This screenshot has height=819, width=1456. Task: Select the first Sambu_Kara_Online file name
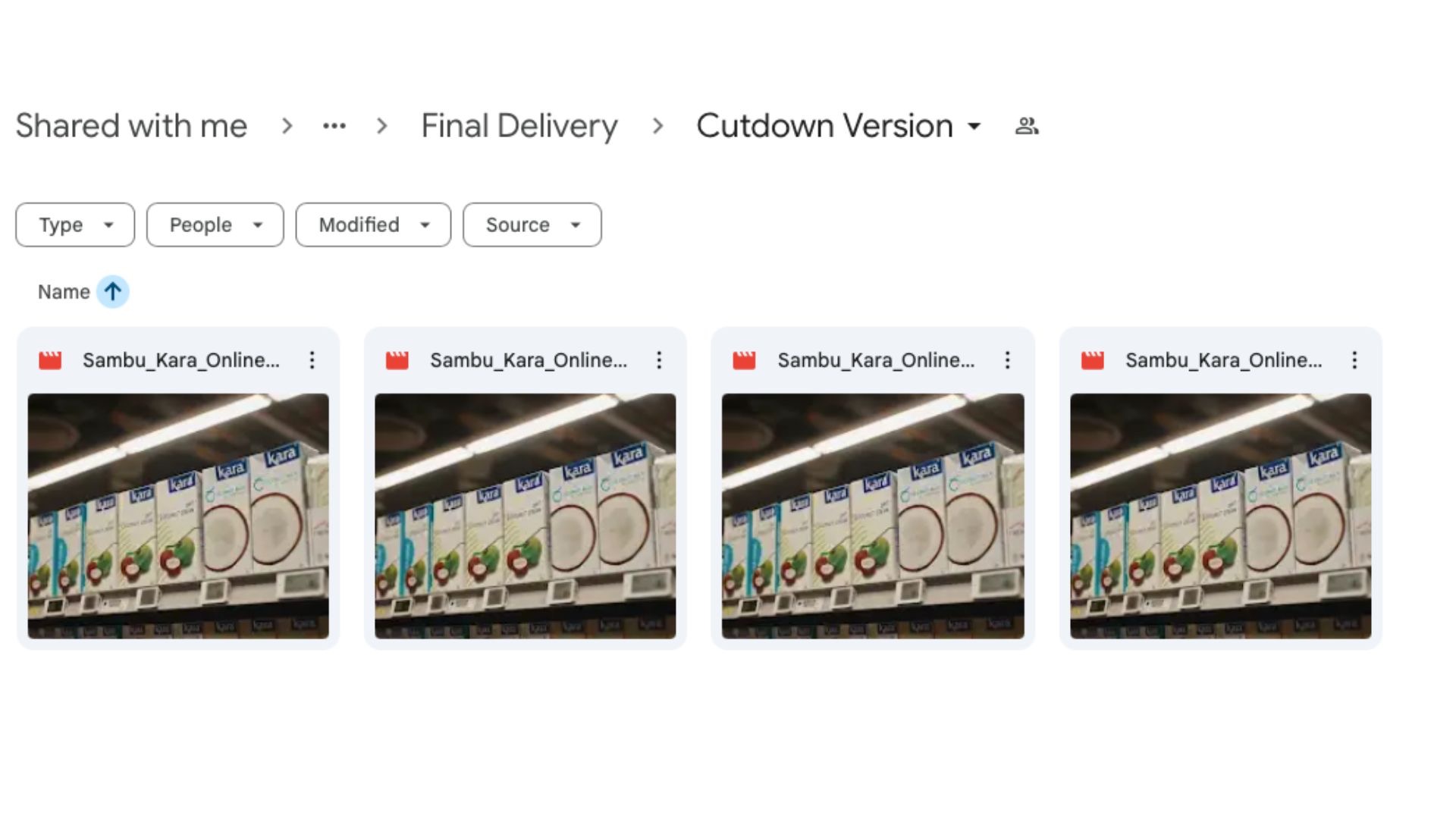[x=181, y=360]
